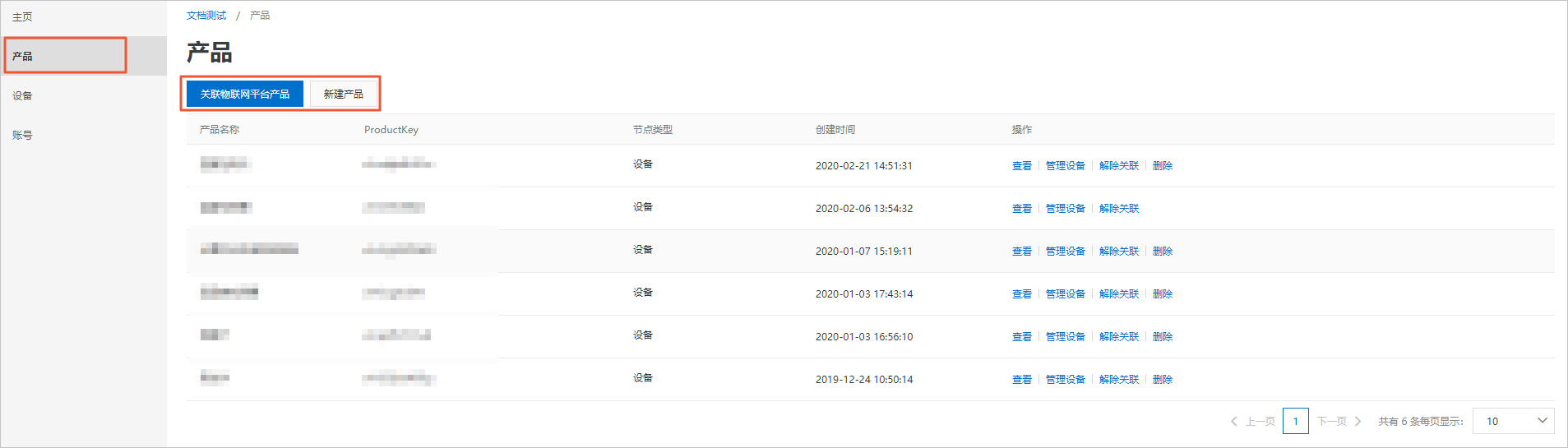
Task: Click 设备 node type in the 2020-02-21 row
Action: (643, 164)
